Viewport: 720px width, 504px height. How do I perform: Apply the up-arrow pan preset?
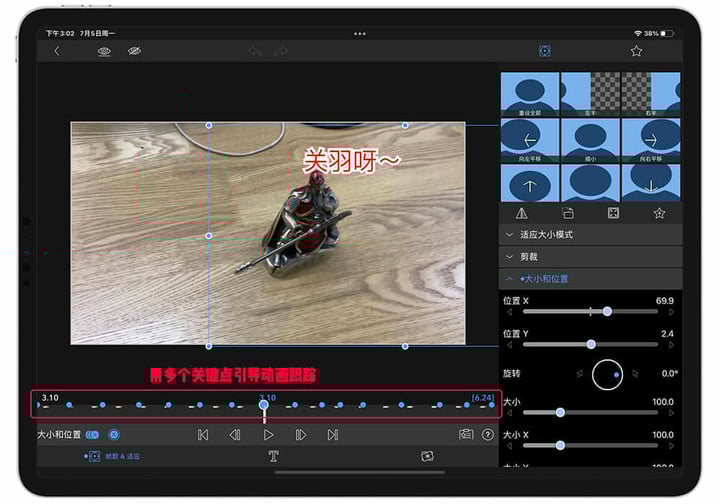coord(530,183)
